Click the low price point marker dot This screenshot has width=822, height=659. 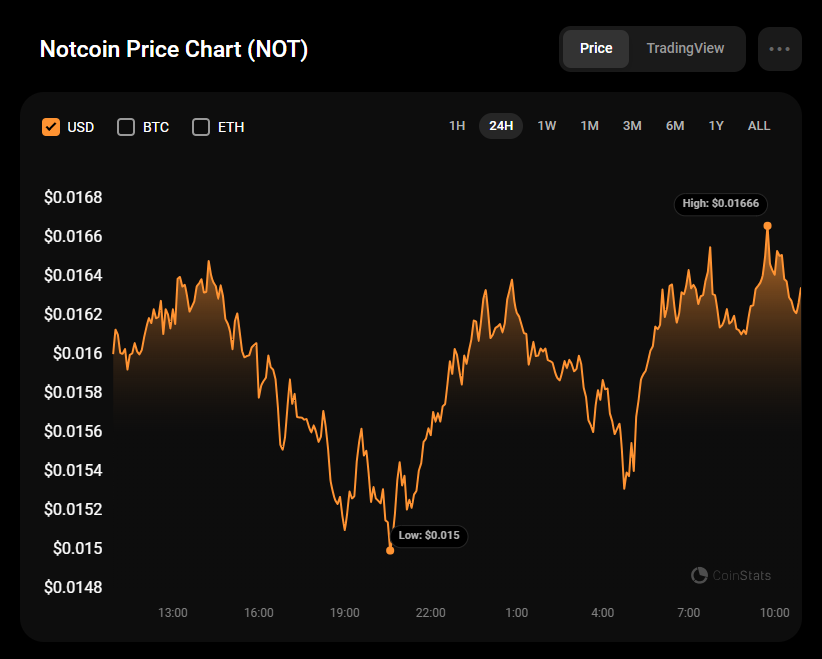point(390,550)
